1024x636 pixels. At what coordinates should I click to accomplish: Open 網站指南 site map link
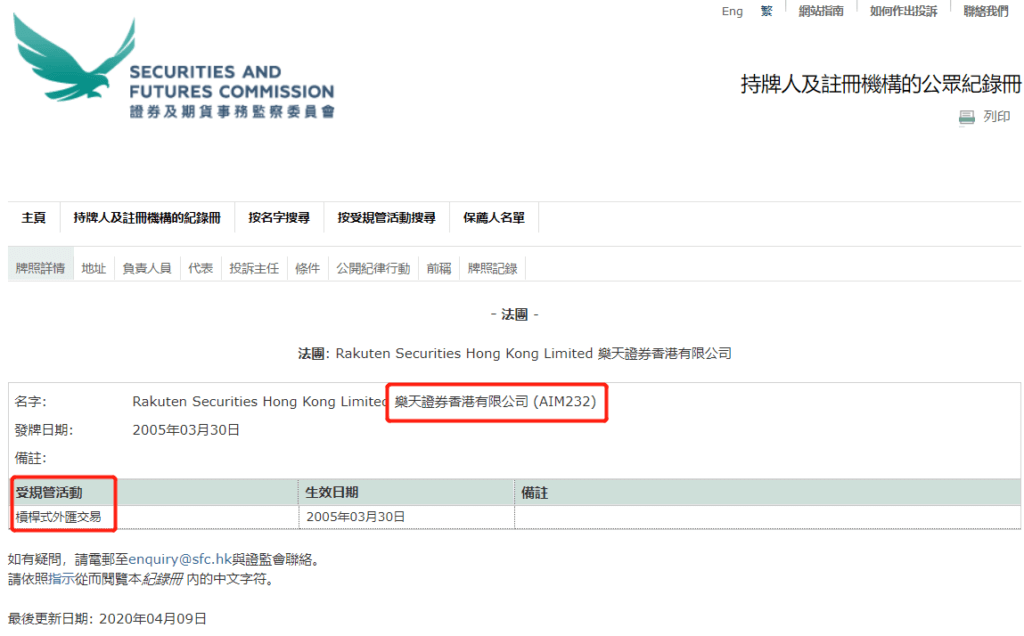pos(821,11)
